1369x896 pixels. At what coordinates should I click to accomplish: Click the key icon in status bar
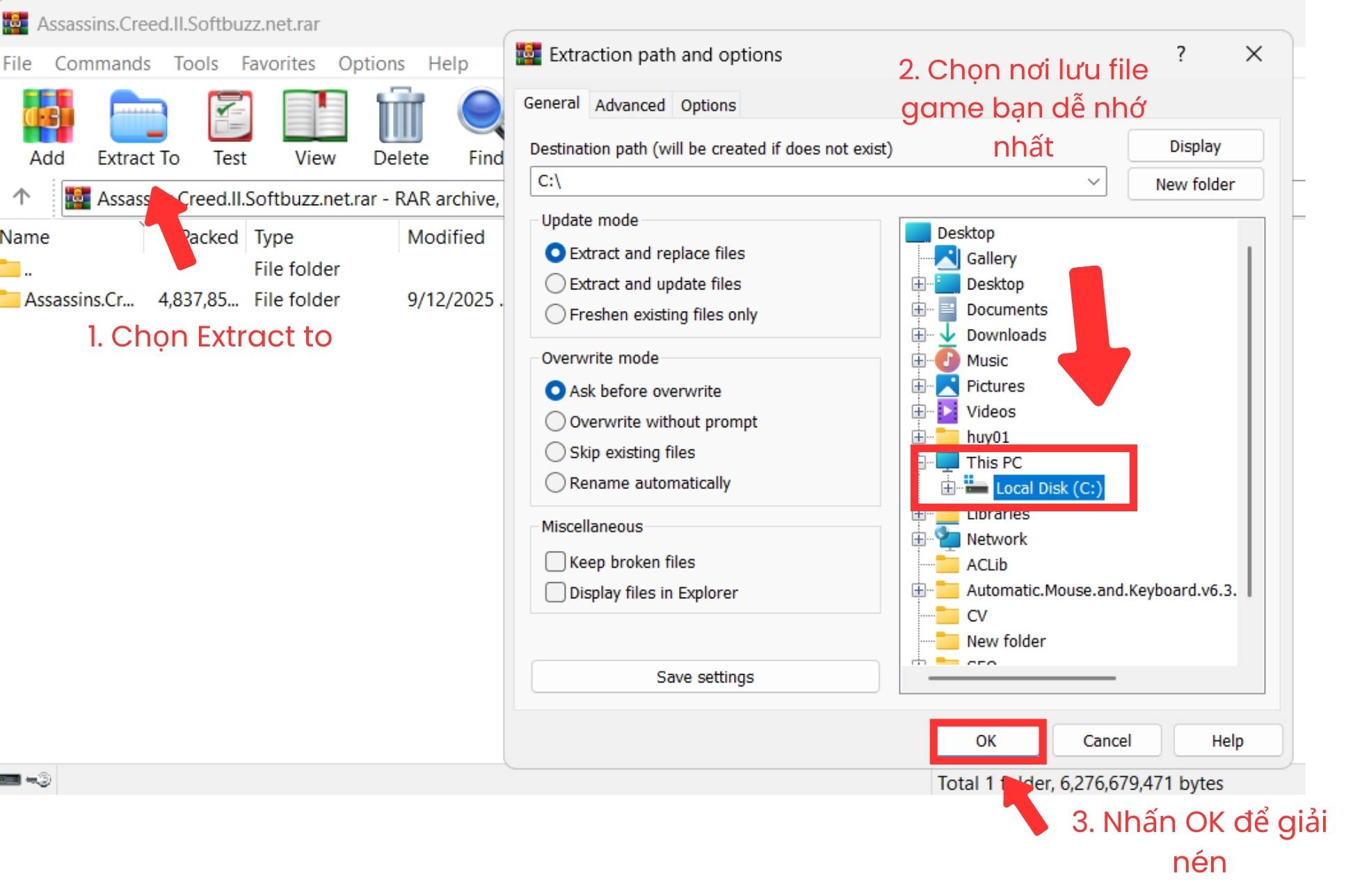pos(40,780)
